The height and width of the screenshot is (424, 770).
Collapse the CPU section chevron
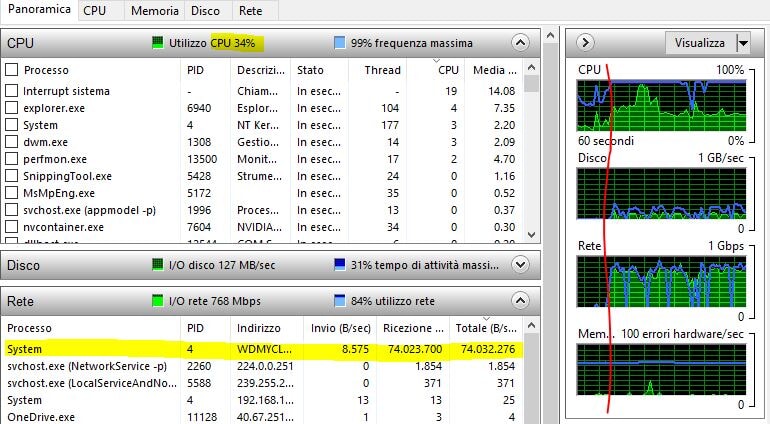coord(520,43)
